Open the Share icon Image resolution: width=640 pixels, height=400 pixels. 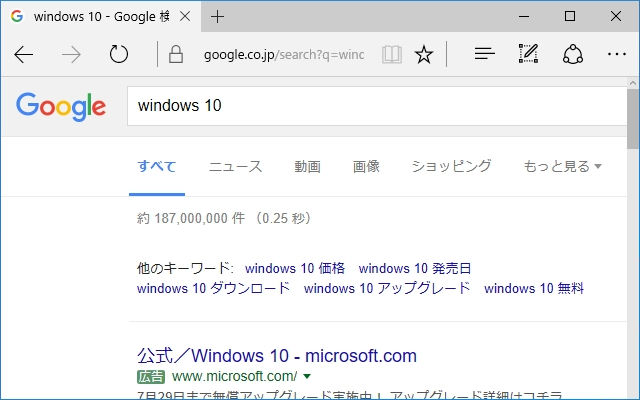(x=573, y=54)
